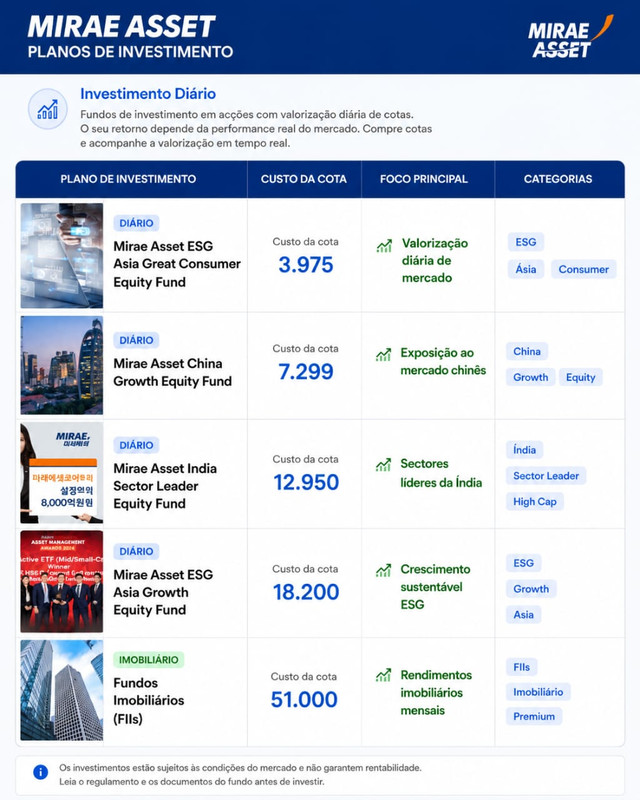Select the CATEGORIAS column header
Screen dimensions: 640x800
click(x=558, y=179)
